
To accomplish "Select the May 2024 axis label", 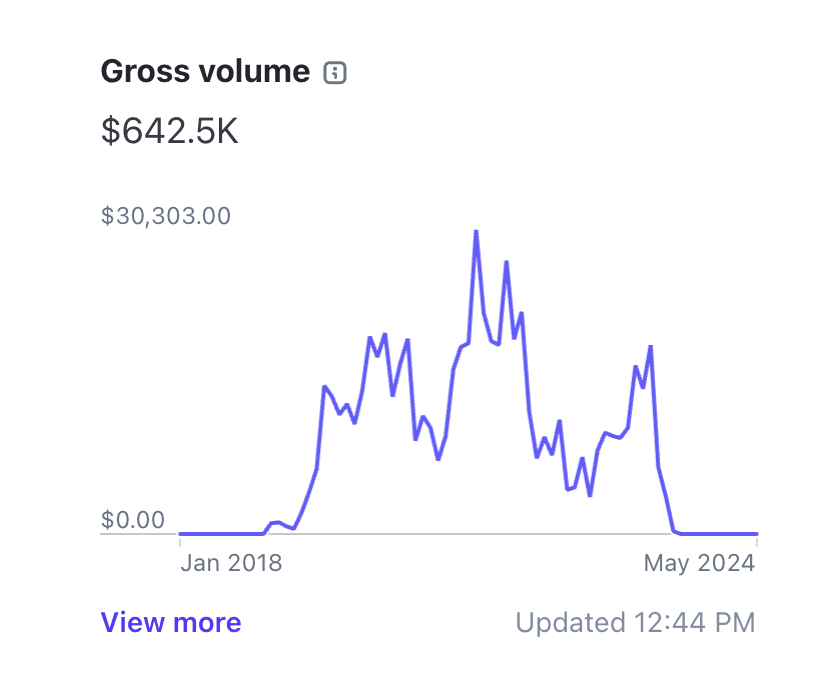I will pos(698,563).
